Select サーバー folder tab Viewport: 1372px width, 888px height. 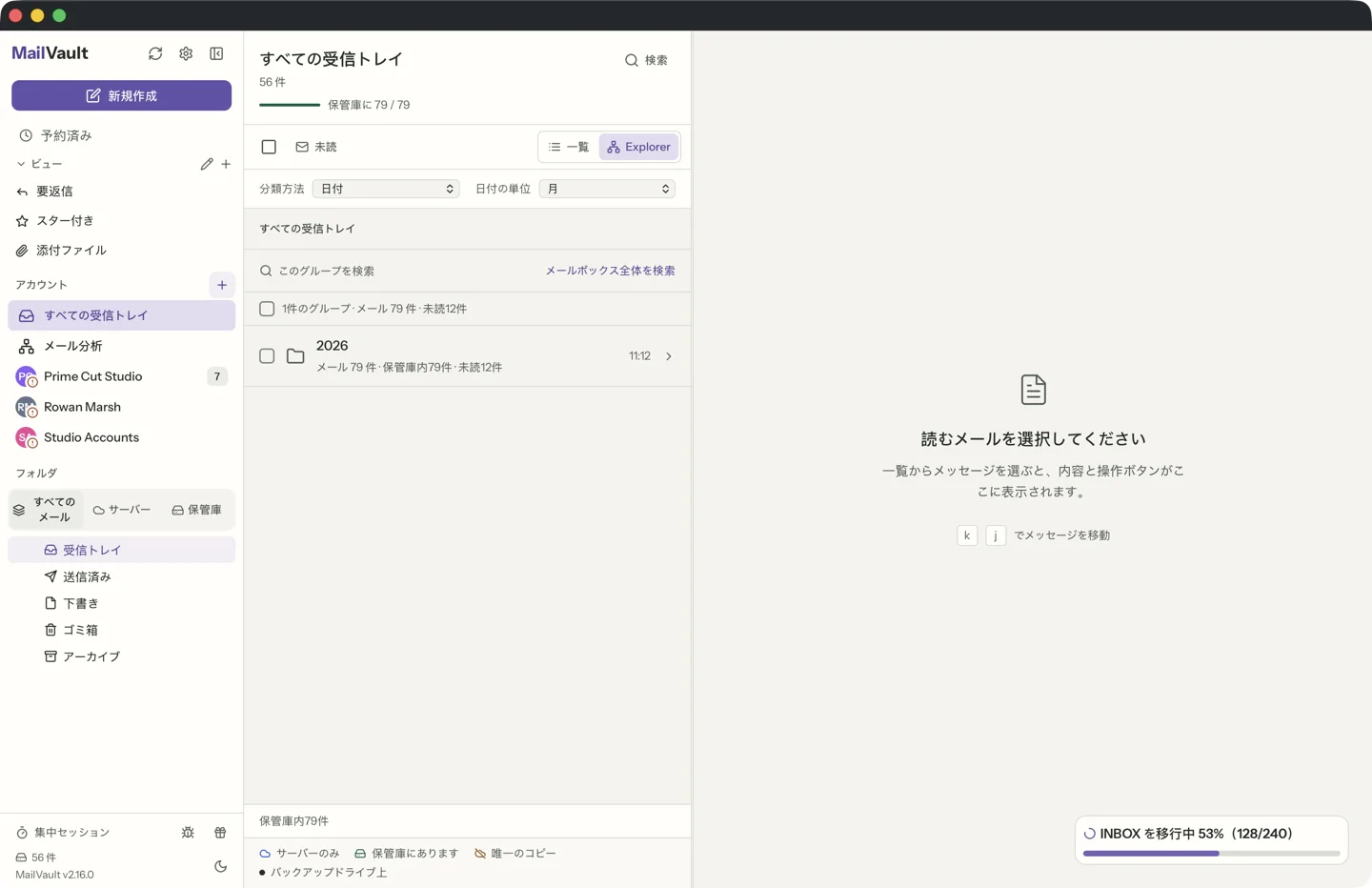[x=122, y=510]
